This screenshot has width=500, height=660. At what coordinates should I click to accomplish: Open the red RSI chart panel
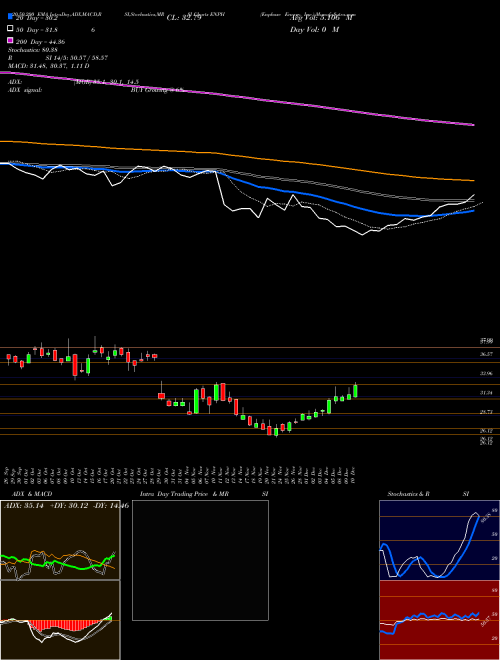pyautogui.click(x=439, y=620)
